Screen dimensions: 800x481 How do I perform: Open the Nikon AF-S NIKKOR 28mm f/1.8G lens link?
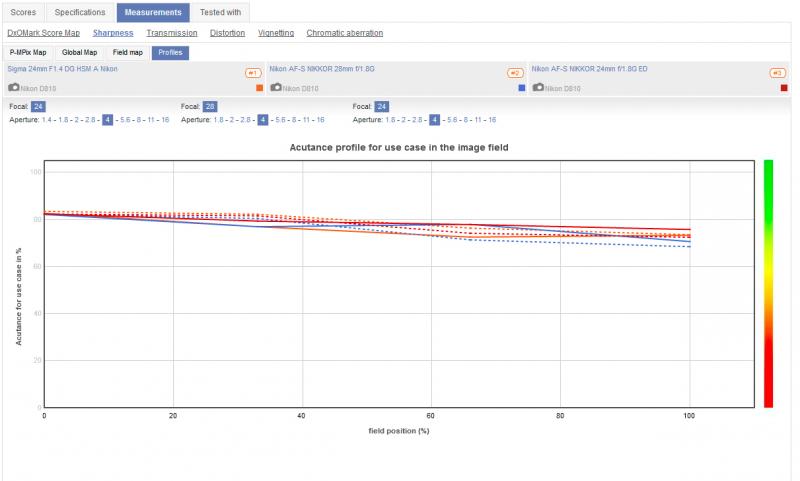click(322, 69)
